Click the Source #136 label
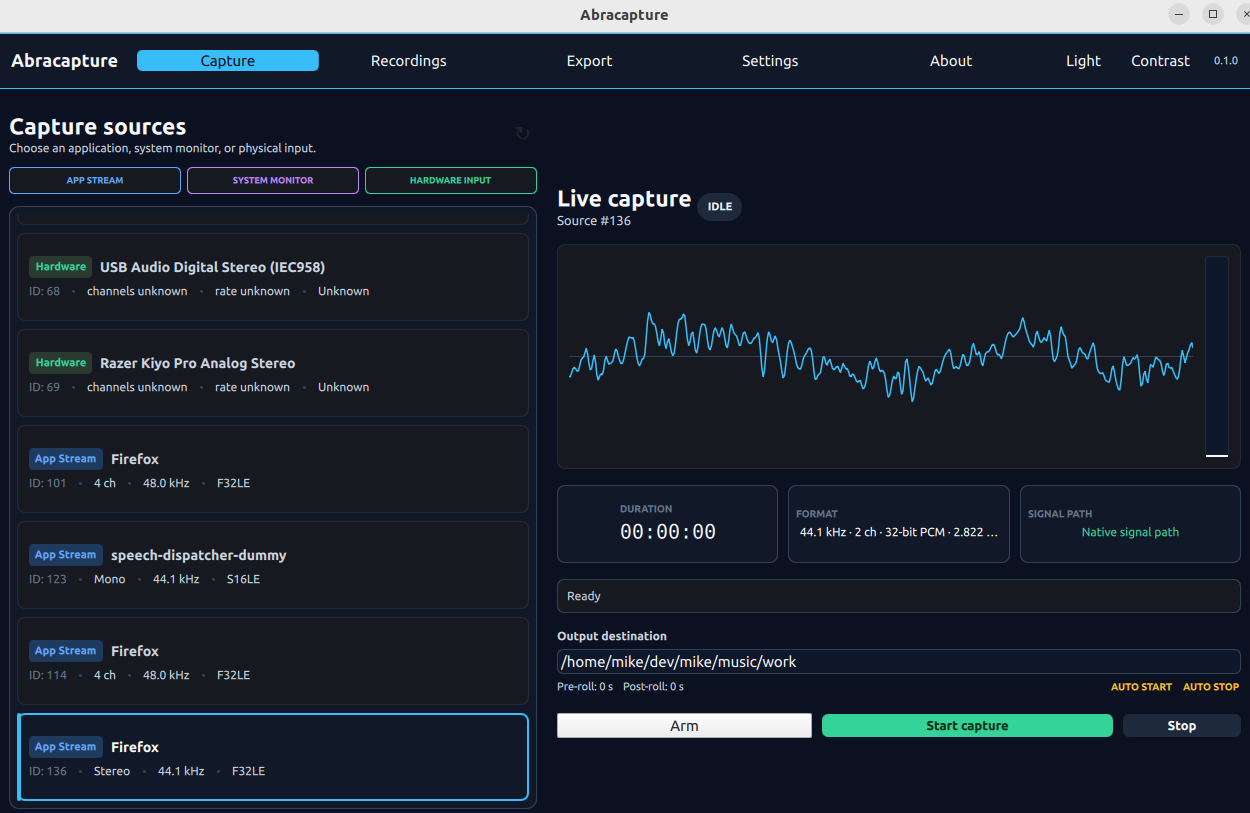This screenshot has width=1250, height=813. tap(594, 221)
